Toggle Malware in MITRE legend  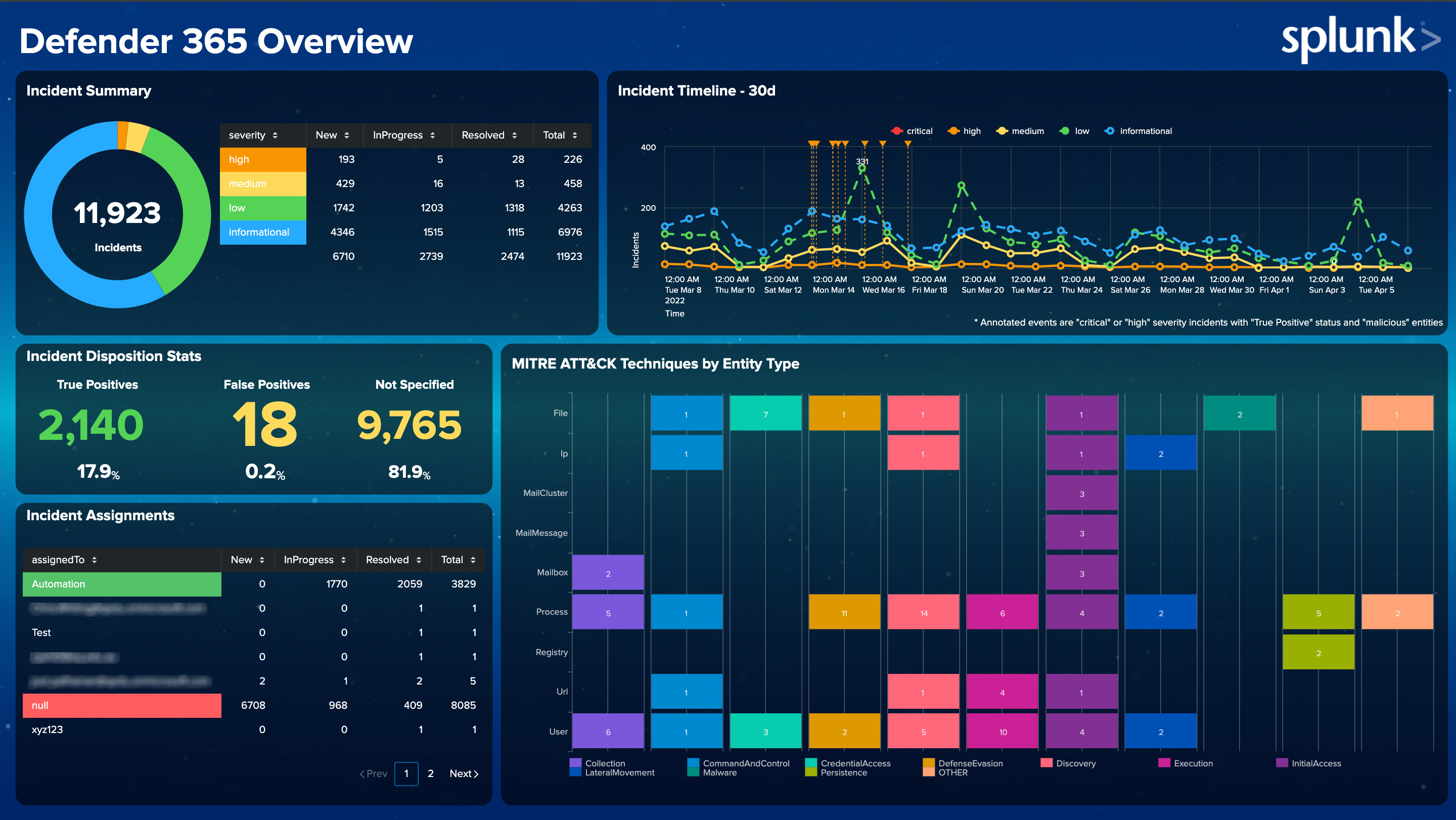pos(713,772)
